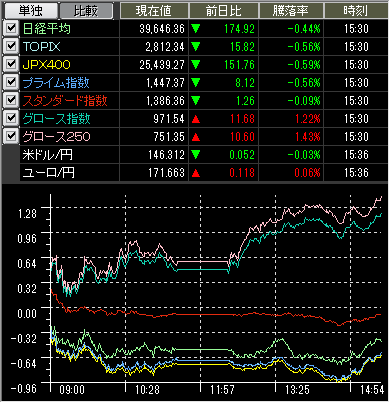The height and width of the screenshot is (403, 390).
Task: Click the 0.06% change rate
Action: [x=308, y=173]
